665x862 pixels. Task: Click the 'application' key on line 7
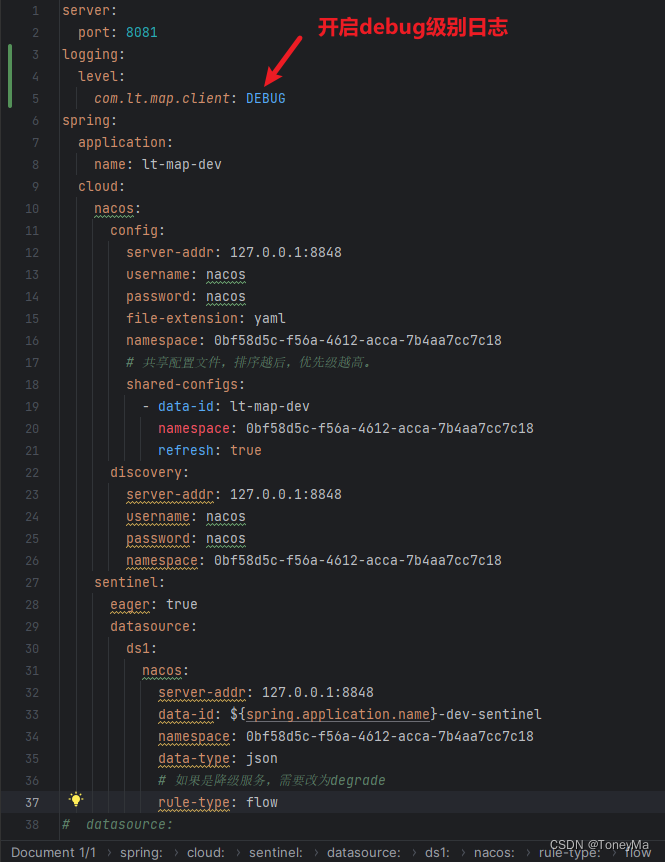click(x=121, y=142)
